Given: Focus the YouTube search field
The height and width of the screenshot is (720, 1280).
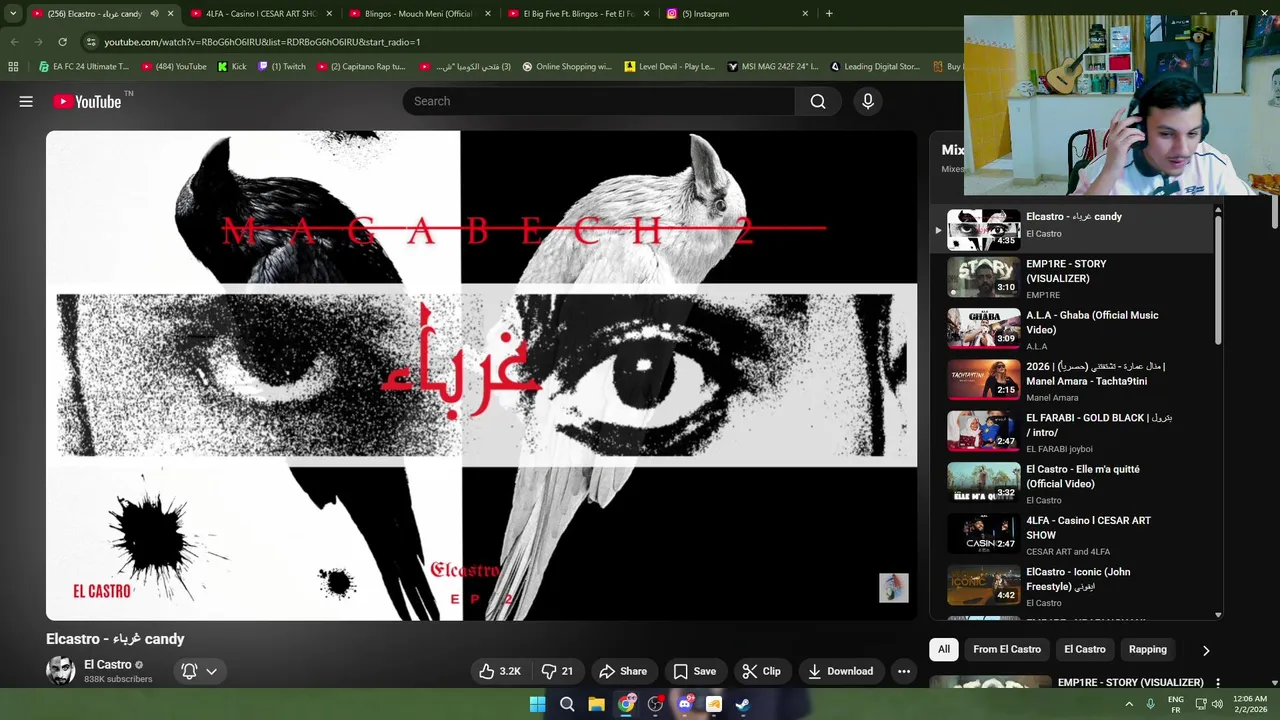Looking at the screenshot, I should coord(598,101).
